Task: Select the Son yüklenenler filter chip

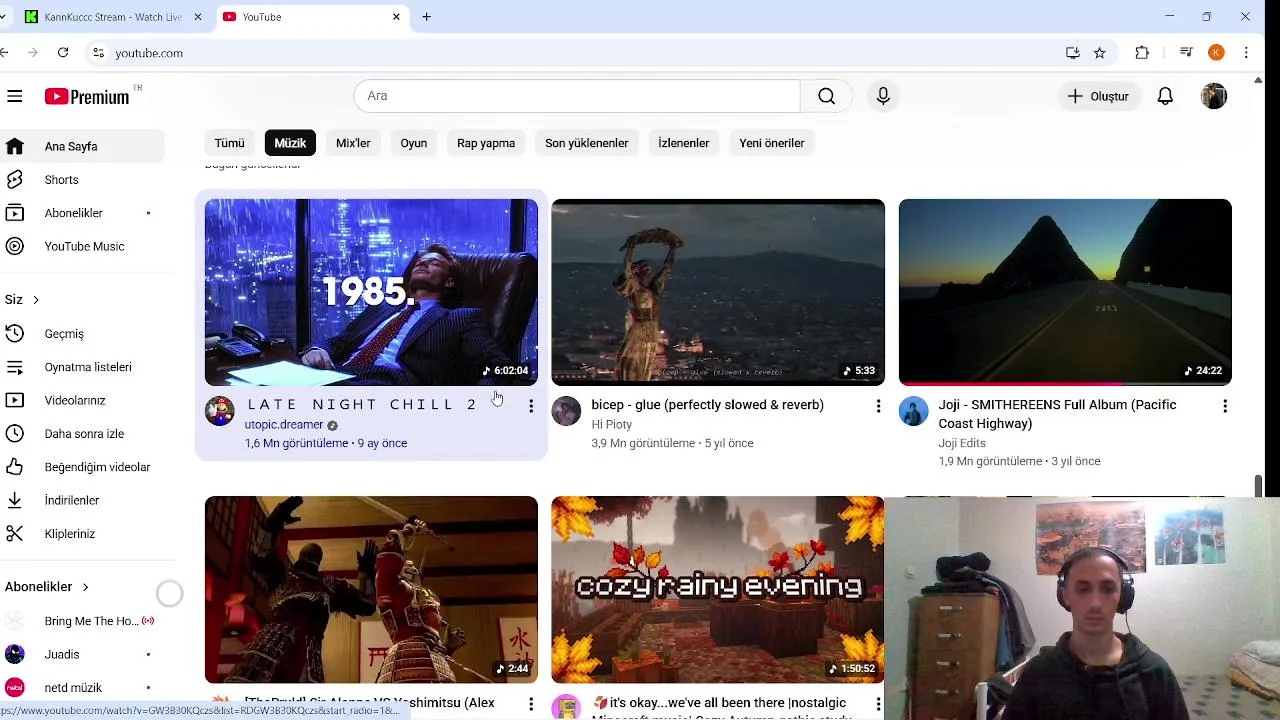Action: (587, 143)
